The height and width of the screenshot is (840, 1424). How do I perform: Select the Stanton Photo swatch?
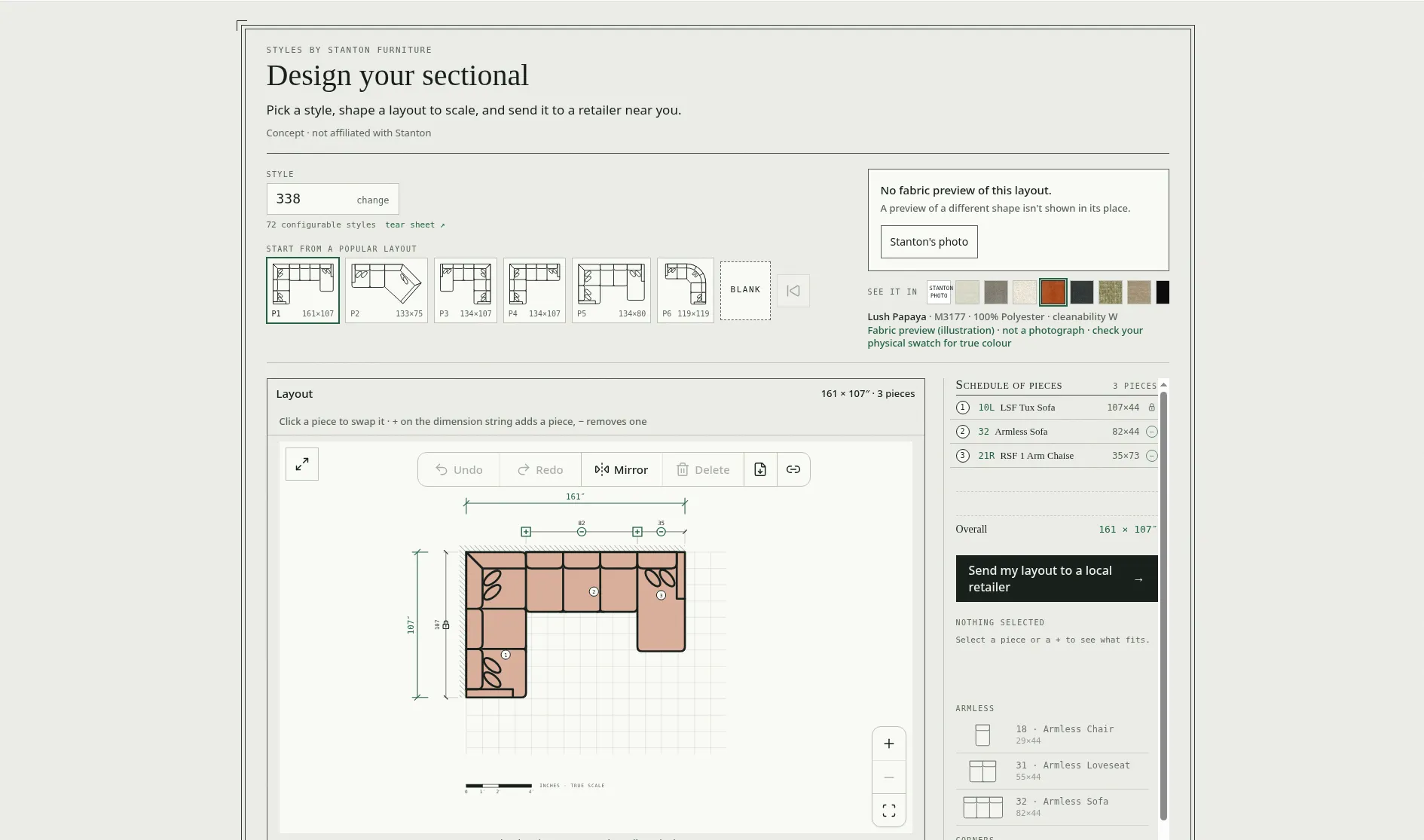pos(939,292)
